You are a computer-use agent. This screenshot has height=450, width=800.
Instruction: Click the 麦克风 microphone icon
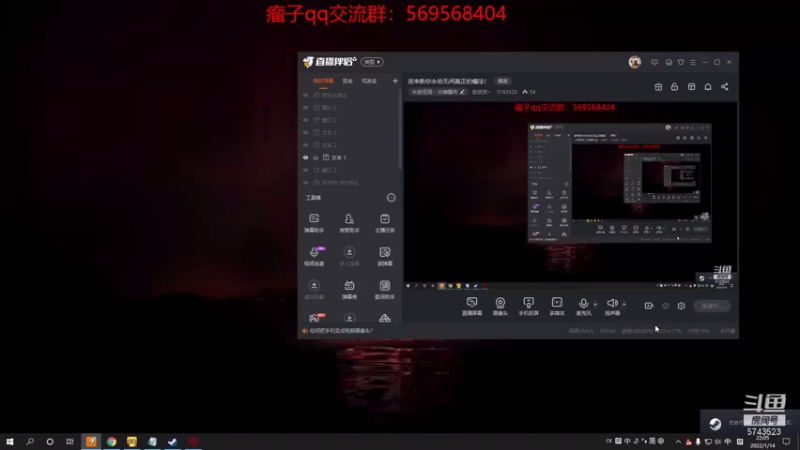[583, 304]
